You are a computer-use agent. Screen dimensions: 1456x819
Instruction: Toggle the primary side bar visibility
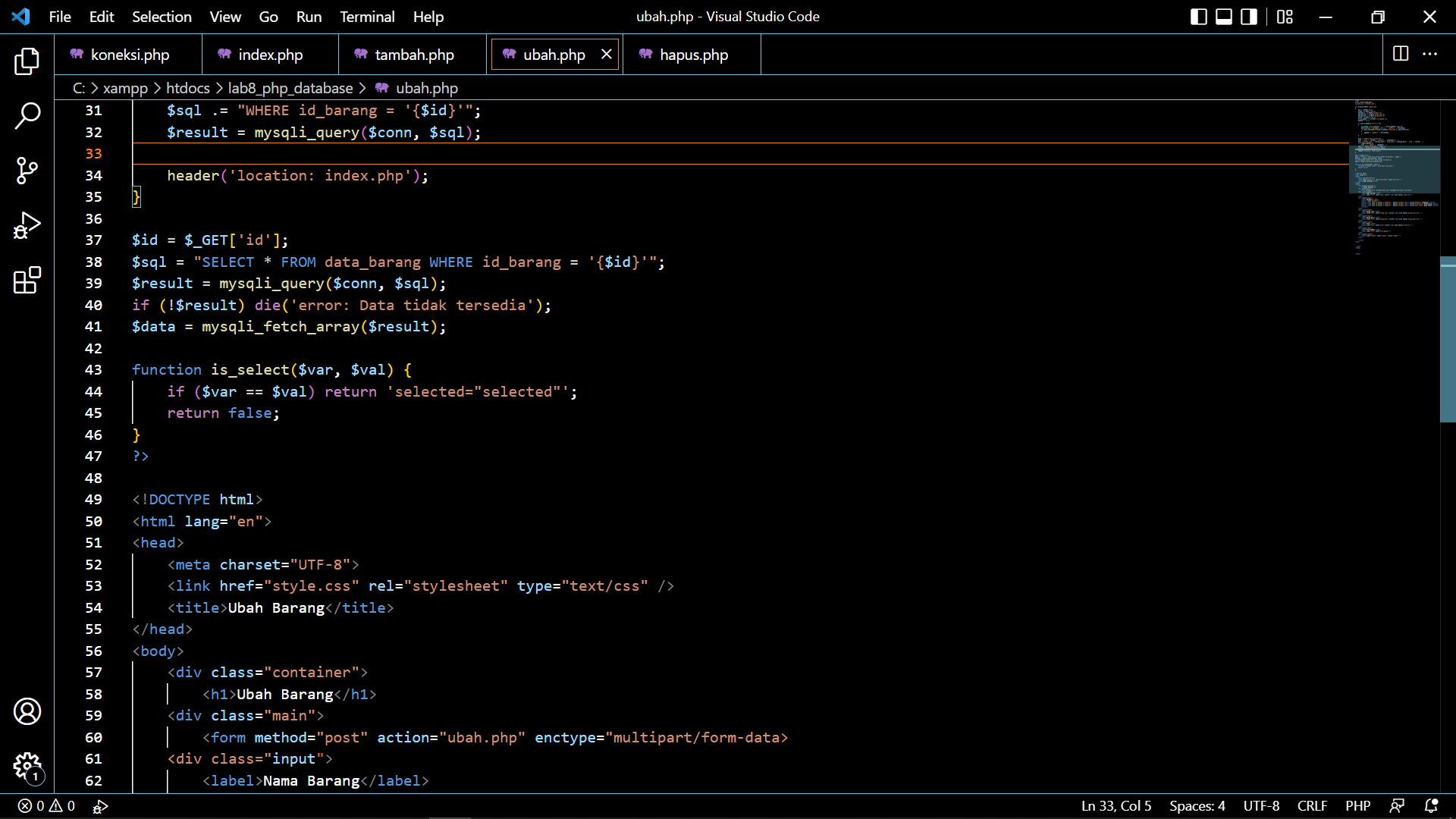pyautogui.click(x=1199, y=16)
